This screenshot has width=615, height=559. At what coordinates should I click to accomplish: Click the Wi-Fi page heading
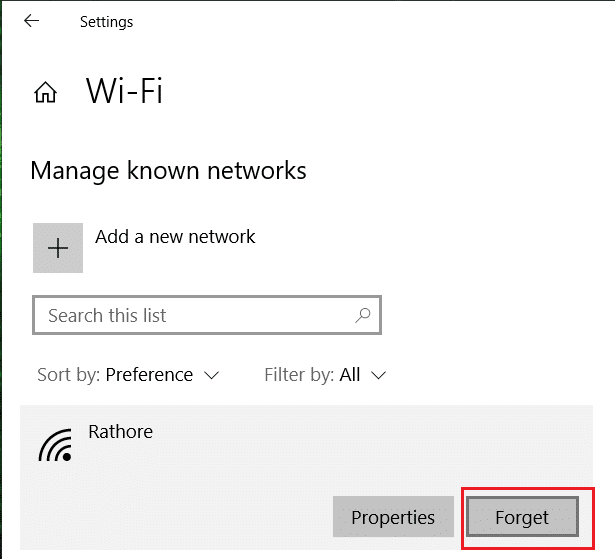tap(124, 92)
